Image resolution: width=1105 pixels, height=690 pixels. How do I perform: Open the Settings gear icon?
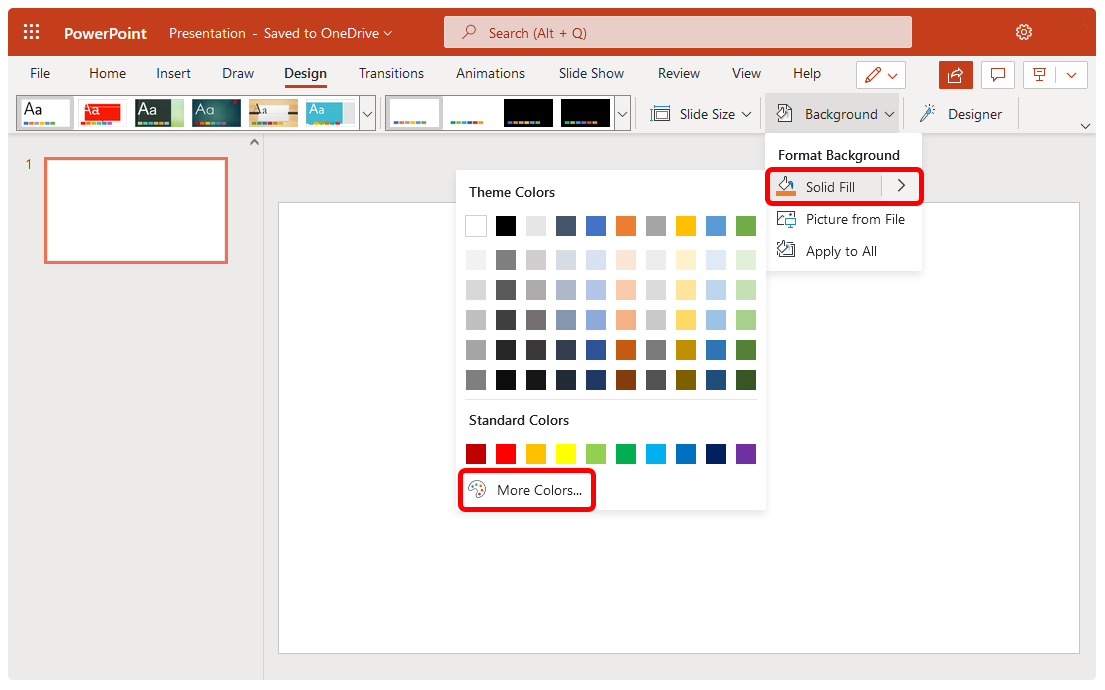click(1024, 31)
